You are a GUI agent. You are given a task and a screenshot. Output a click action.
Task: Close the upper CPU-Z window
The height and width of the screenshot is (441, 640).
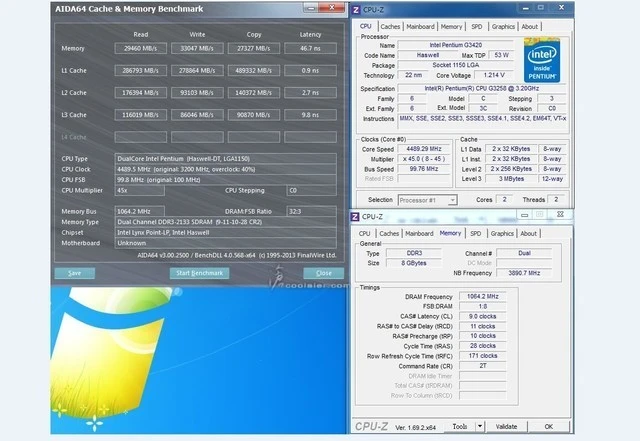click(x=561, y=8)
